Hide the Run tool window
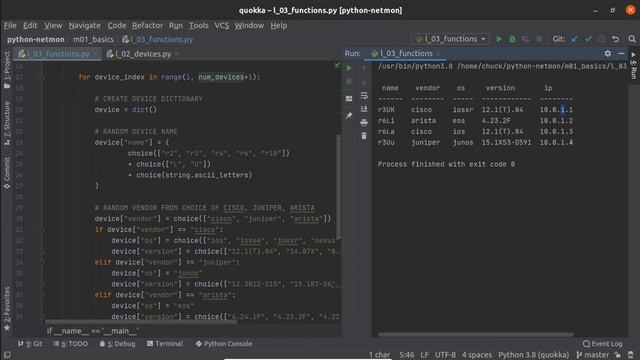 pos(621,53)
